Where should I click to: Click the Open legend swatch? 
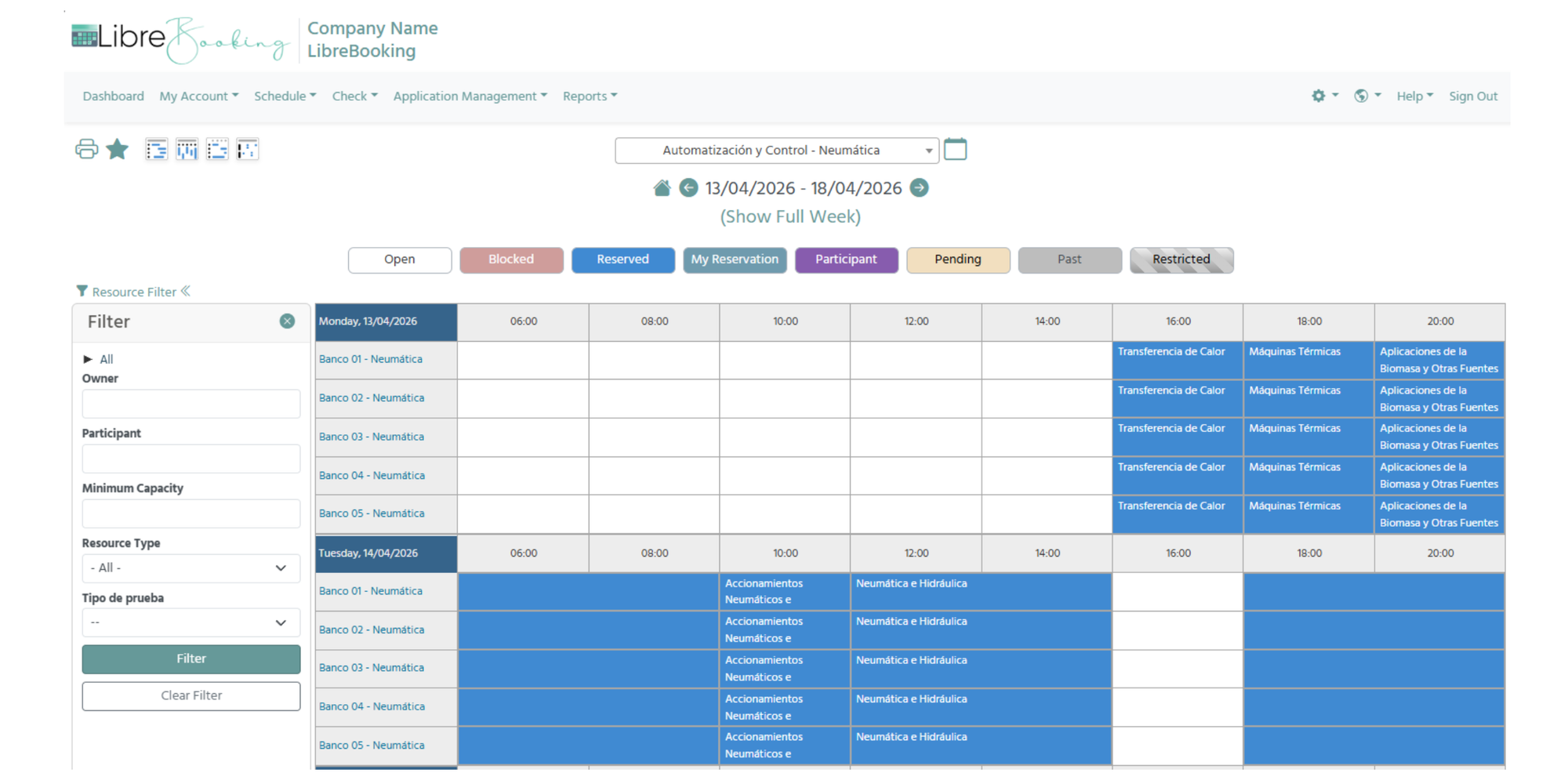click(399, 260)
